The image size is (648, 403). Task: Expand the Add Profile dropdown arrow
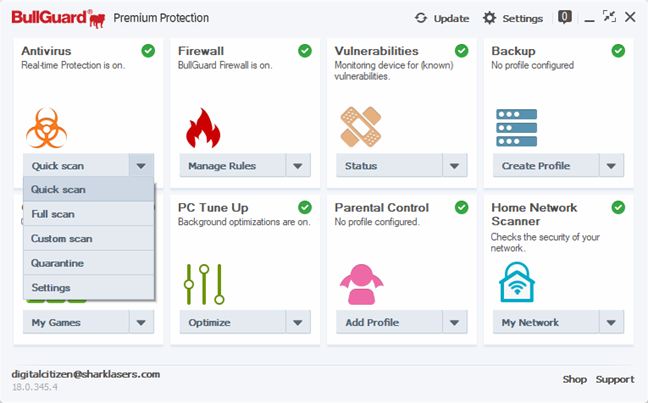coord(454,322)
